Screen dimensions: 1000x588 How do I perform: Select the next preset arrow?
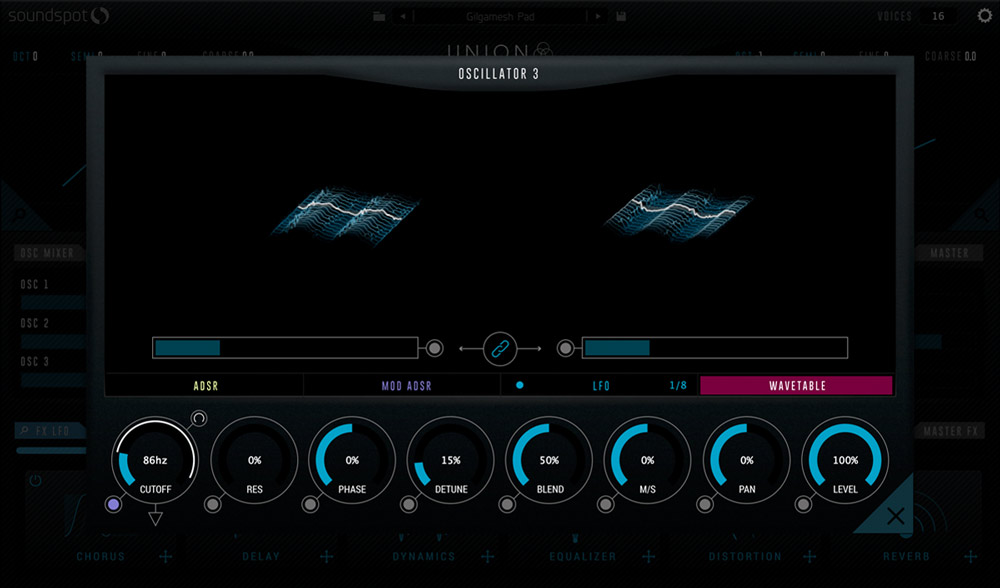[x=598, y=16]
